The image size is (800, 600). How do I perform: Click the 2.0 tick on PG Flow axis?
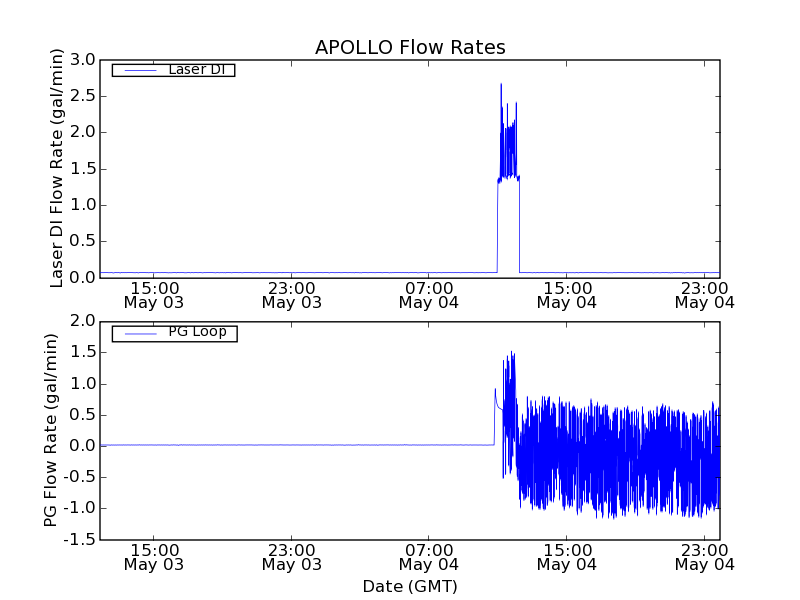point(83,321)
